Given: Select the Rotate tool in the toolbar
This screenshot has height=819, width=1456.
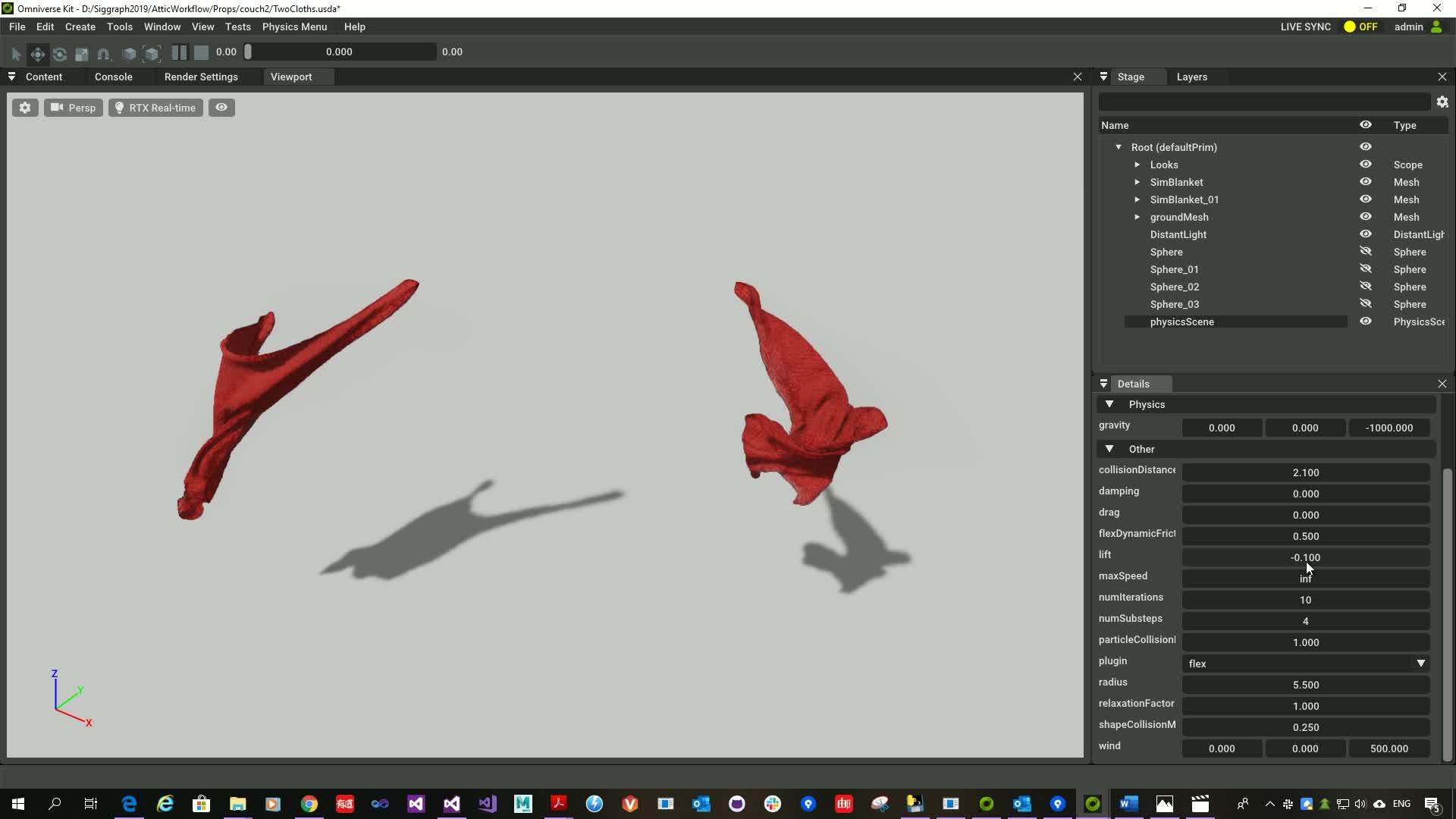Looking at the screenshot, I should coord(59,54).
